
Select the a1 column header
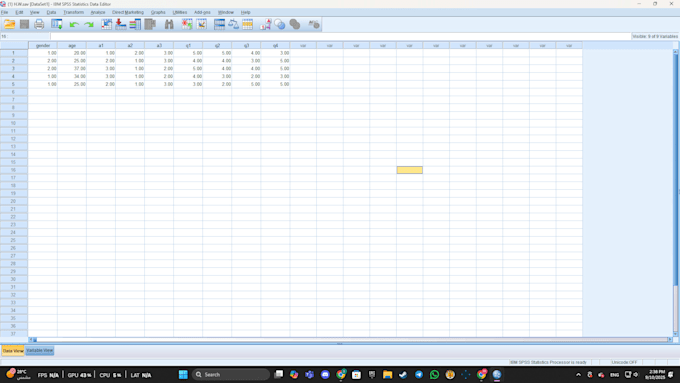click(x=101, y=46)
